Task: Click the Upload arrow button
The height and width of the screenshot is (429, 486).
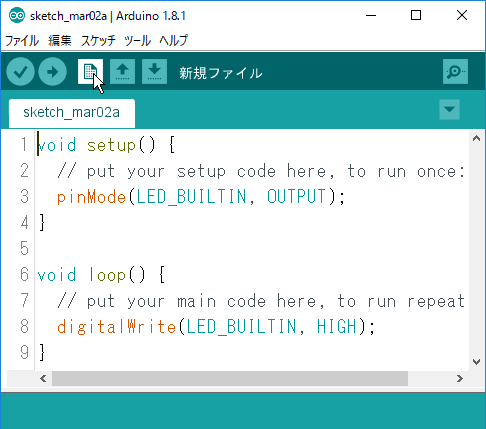Action: [x=52, y=72]
